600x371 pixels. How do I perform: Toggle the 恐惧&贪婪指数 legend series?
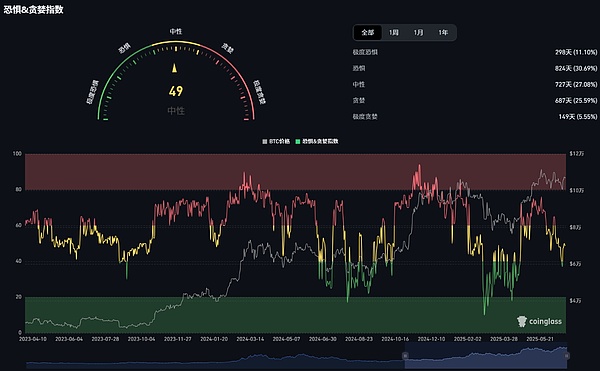[x=317, y=141]
